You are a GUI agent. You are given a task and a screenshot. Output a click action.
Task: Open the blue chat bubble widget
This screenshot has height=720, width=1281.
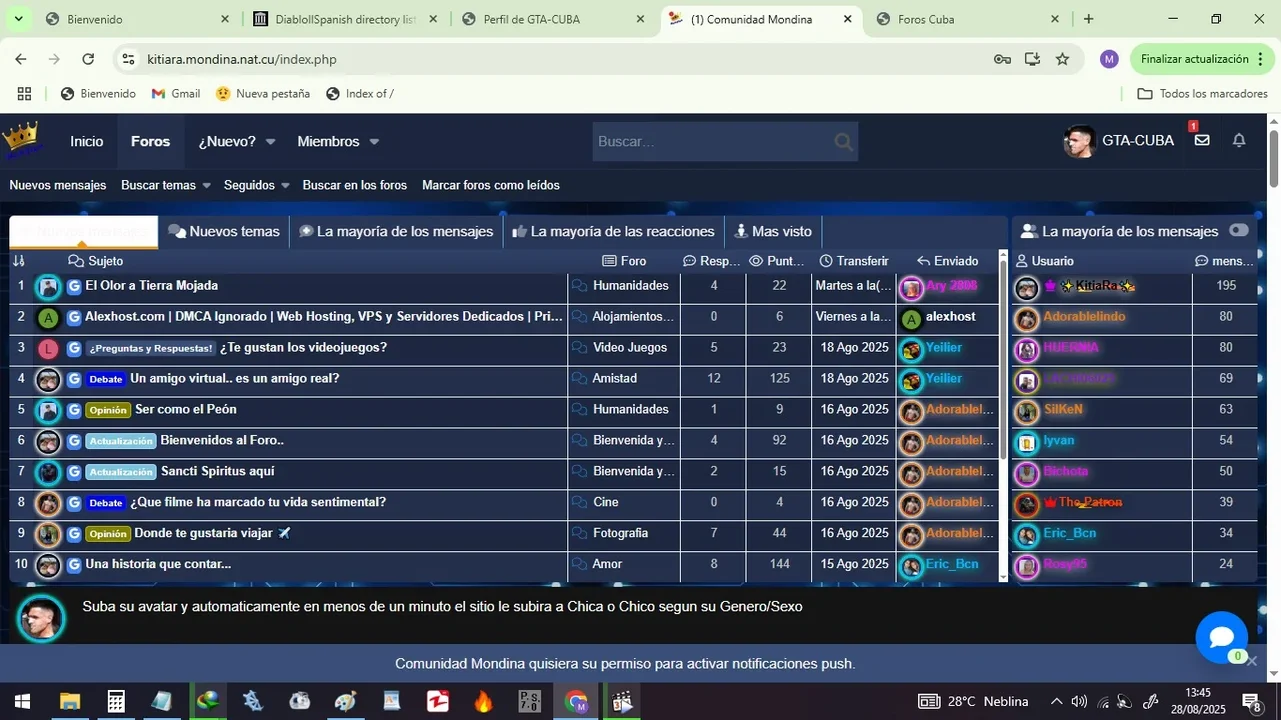pyautogui.click(x=1221, y=637)
